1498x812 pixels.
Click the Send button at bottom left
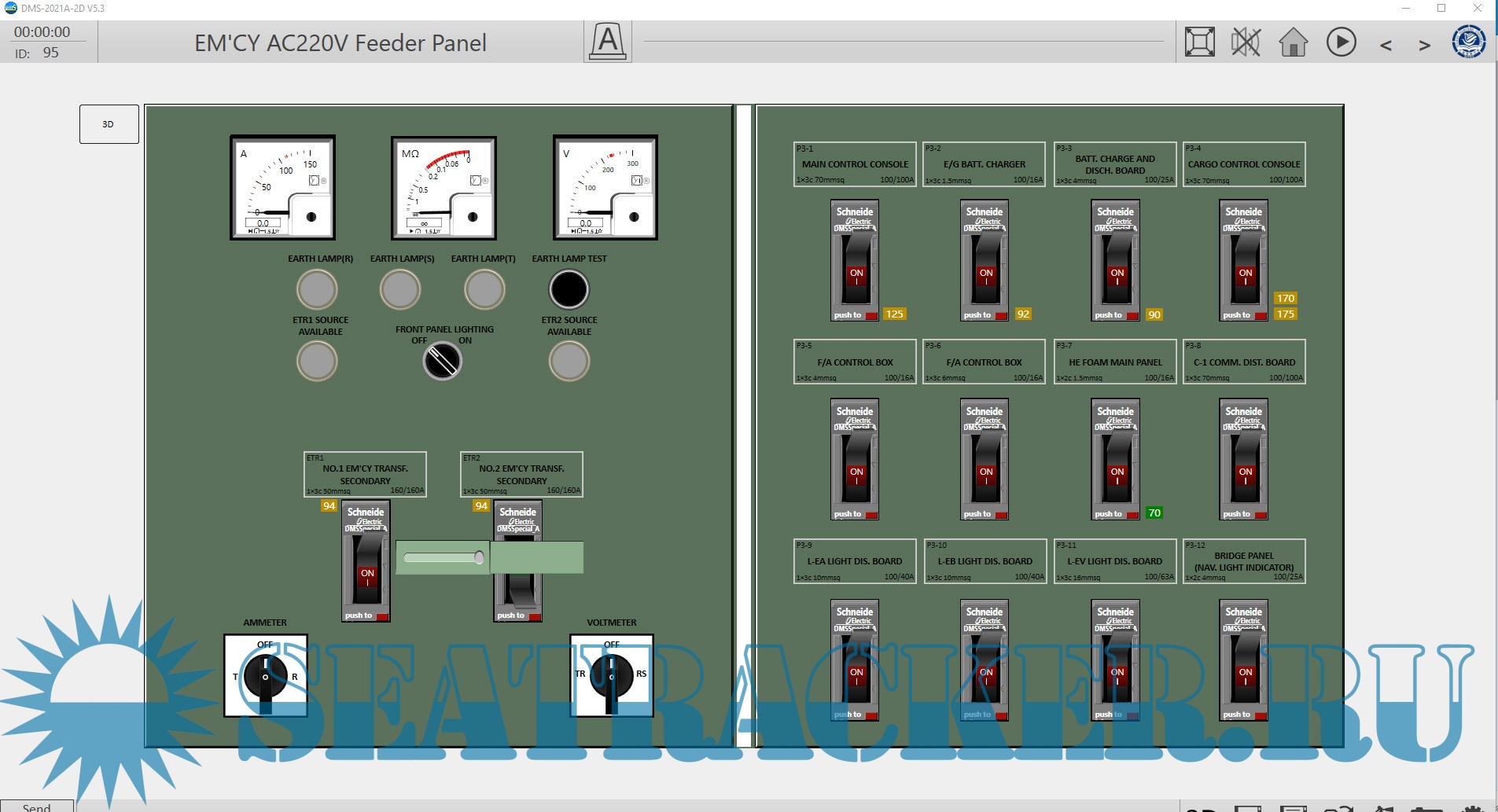36,806
